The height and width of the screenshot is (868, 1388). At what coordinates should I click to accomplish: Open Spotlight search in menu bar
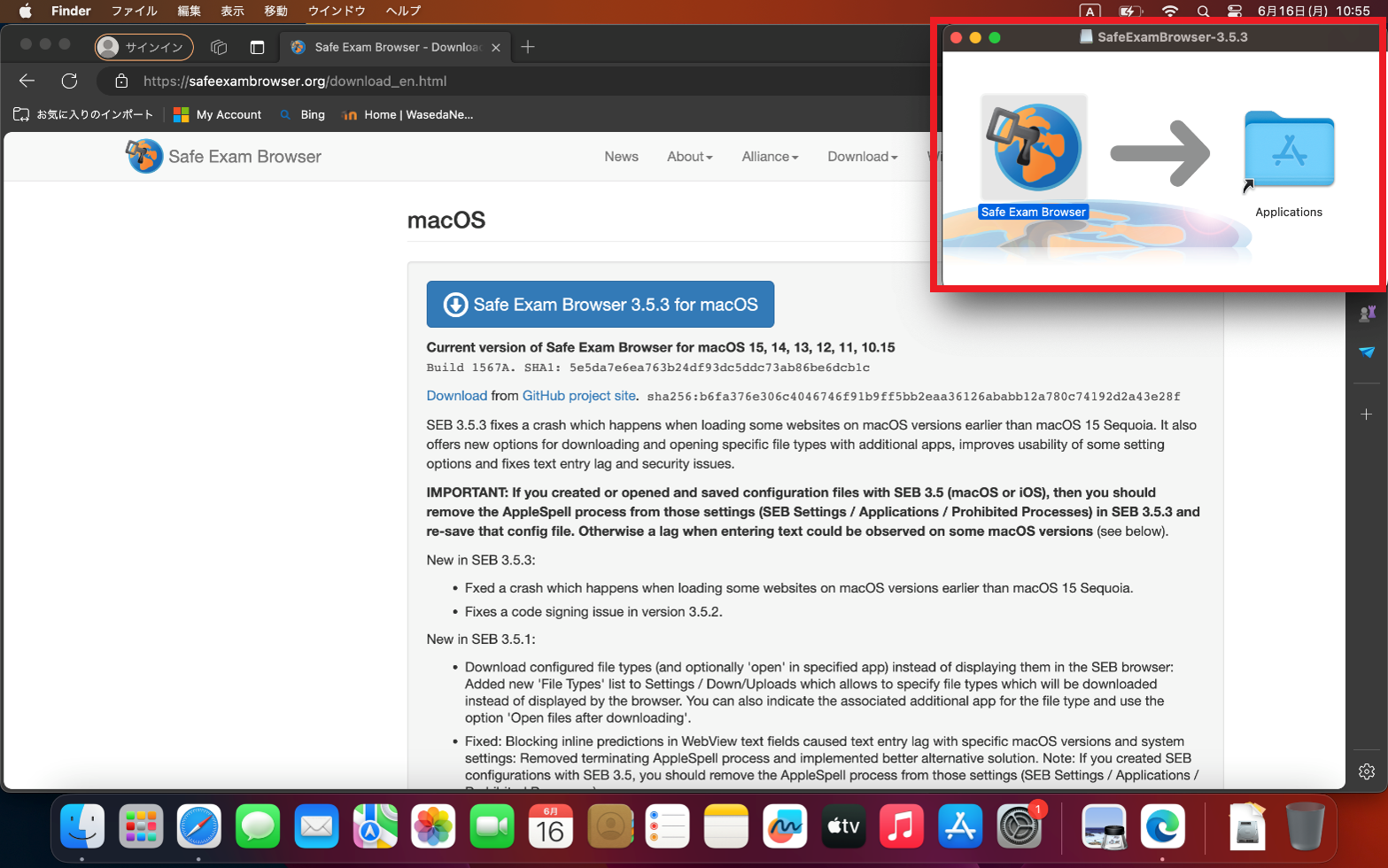click(1203, 12)
